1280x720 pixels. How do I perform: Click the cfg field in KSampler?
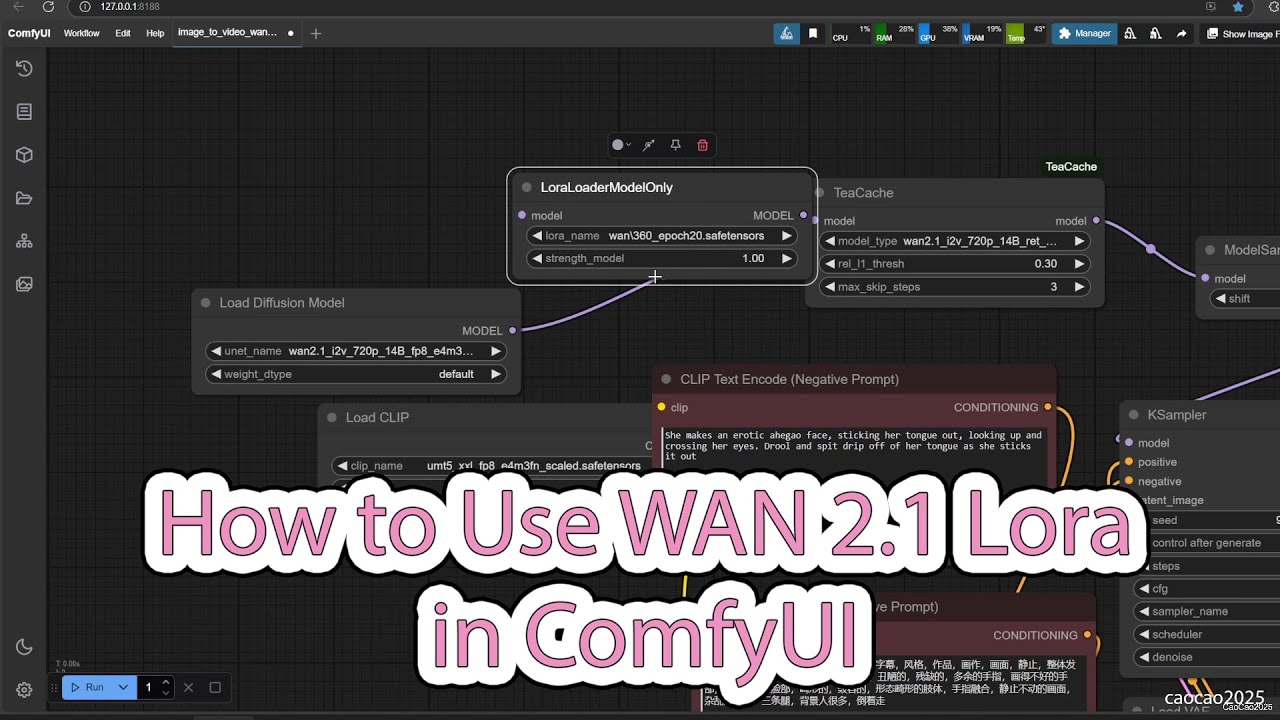click(x=1208, y=589)
